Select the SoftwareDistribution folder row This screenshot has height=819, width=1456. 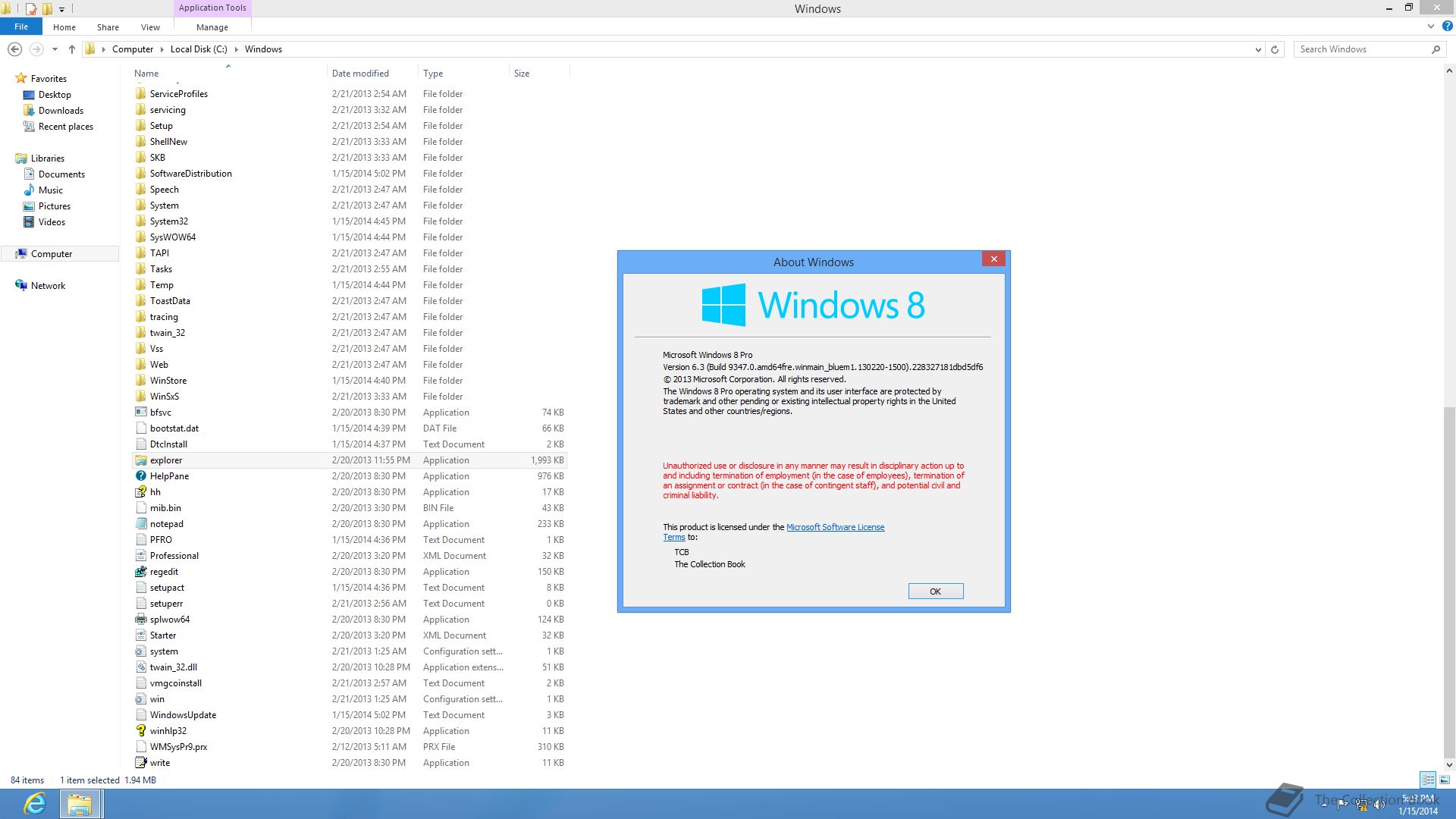pos(350,174)
